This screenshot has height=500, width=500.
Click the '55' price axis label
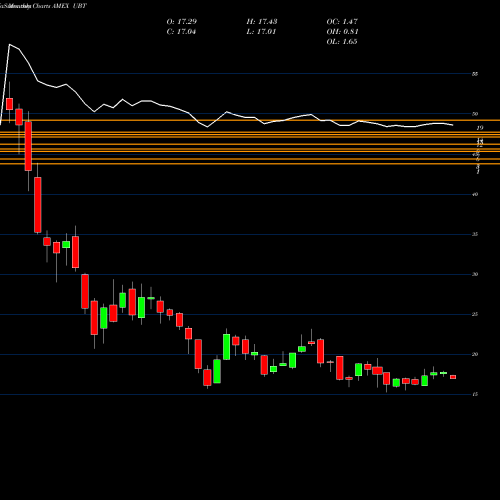coord(475,74)
